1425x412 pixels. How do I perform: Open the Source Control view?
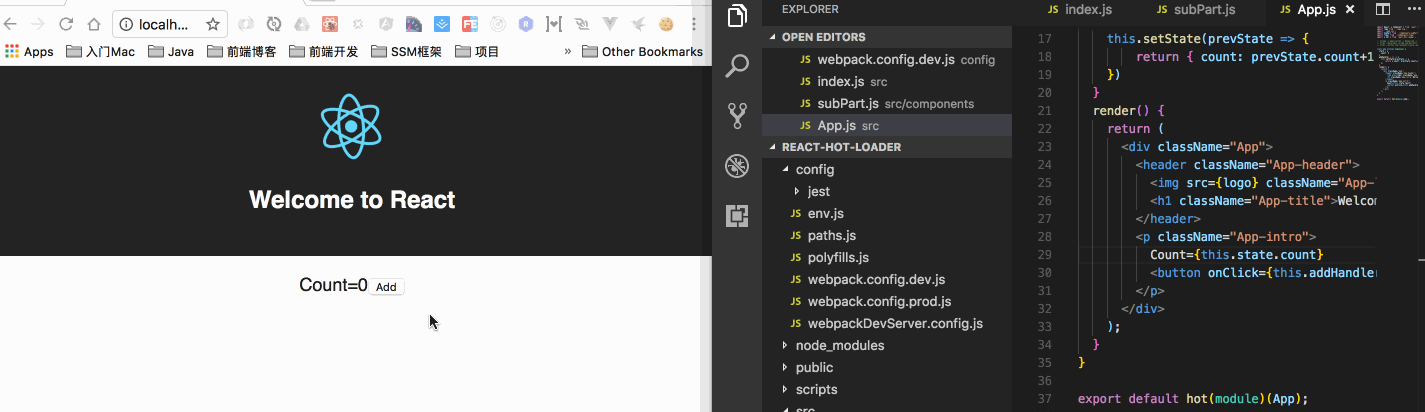(x=737, y=116)
